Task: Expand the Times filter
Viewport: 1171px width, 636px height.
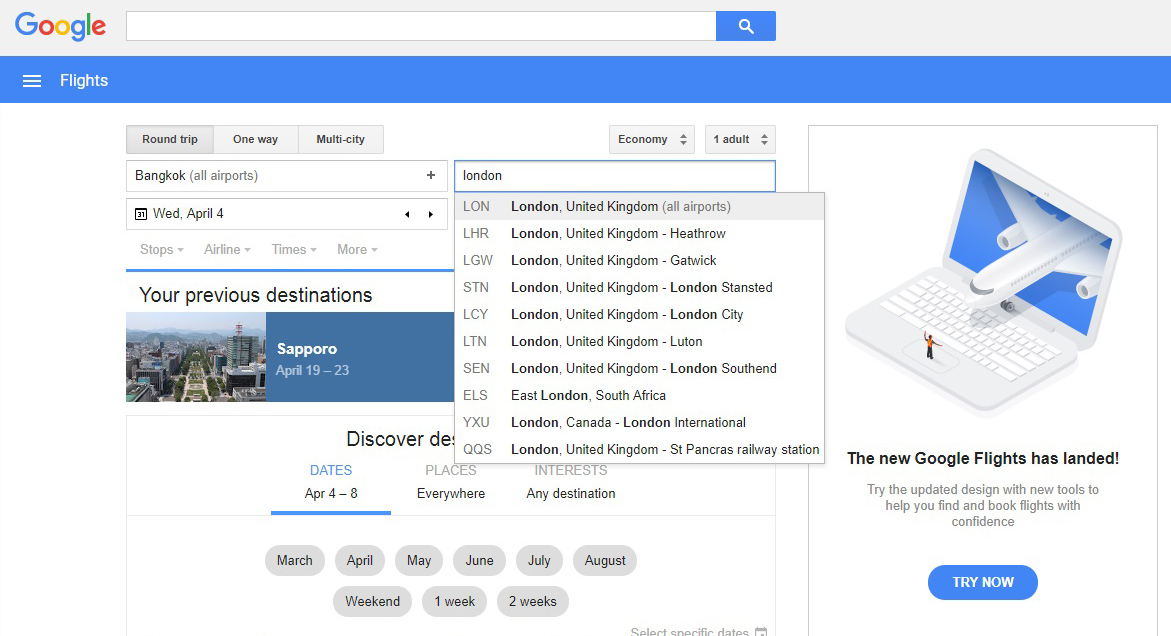Action: click(293, 249)
